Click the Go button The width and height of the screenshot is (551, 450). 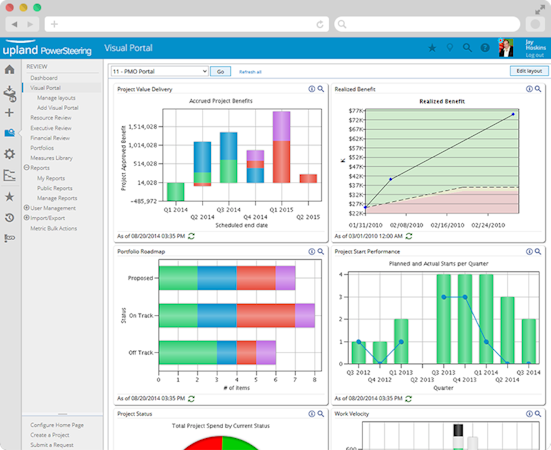[x=220, y=71]
